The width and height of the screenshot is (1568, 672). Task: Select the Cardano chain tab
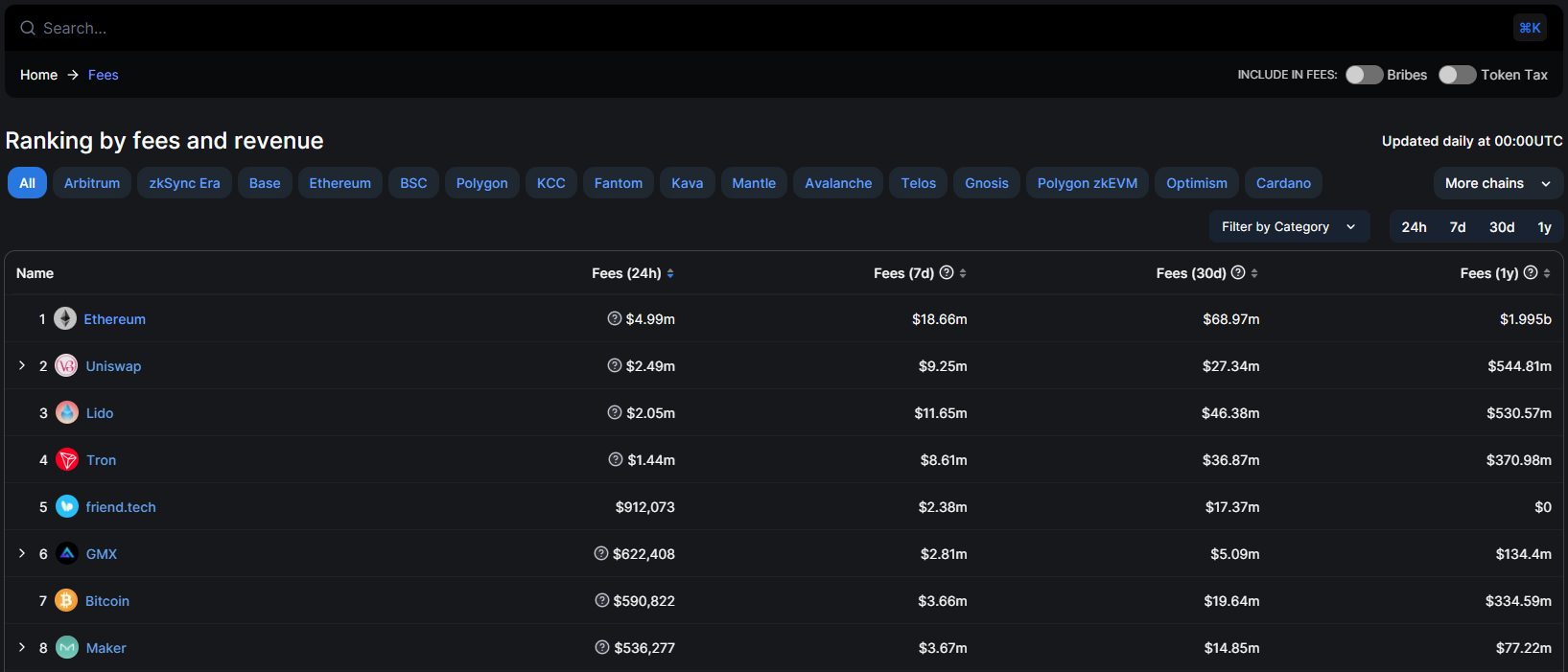[1283, 183]
